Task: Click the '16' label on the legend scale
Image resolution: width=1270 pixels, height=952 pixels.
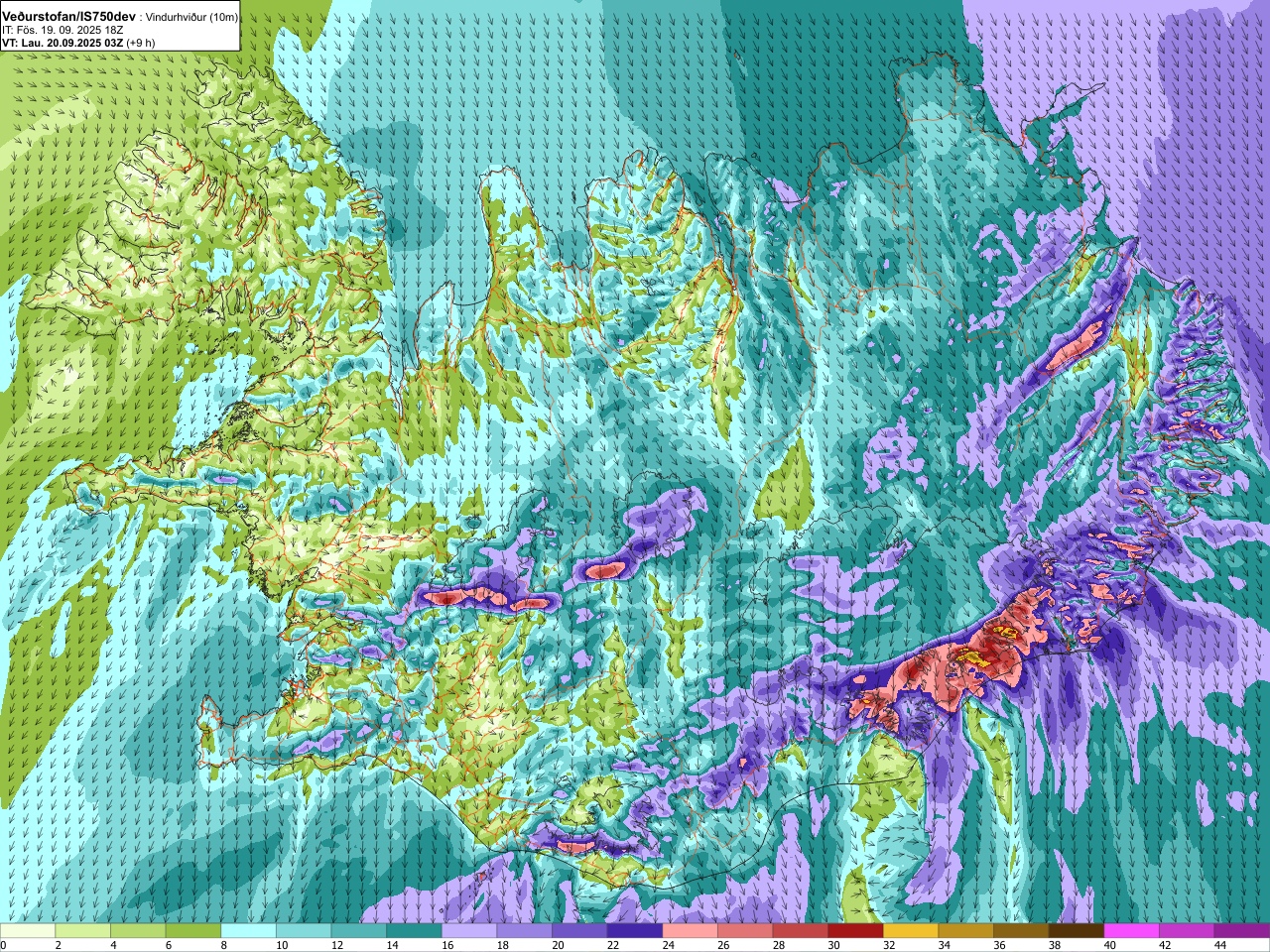Action: click(x=446, y=945)
